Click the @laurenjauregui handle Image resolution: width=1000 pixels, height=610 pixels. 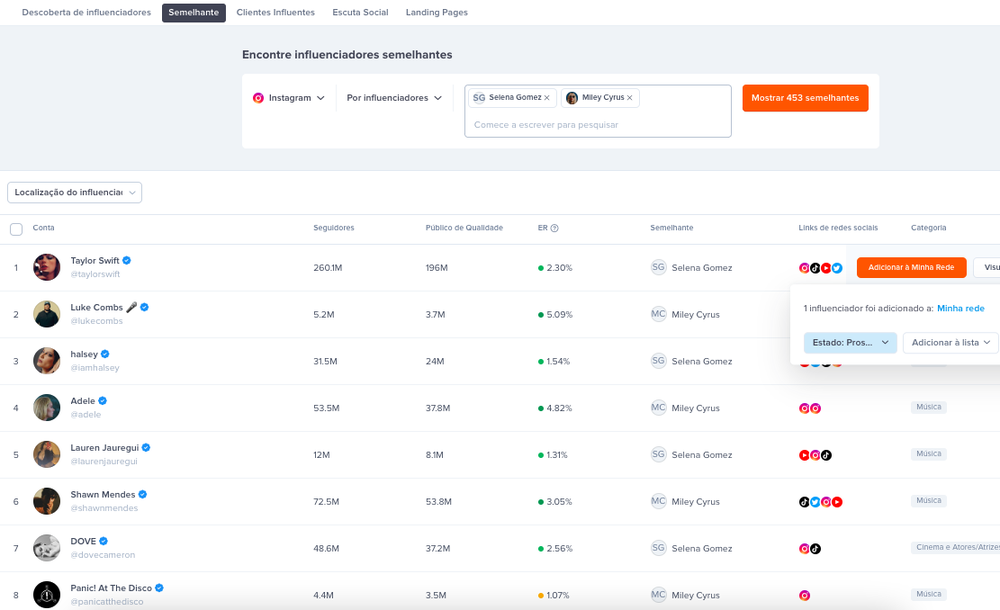tap(104, 461)
